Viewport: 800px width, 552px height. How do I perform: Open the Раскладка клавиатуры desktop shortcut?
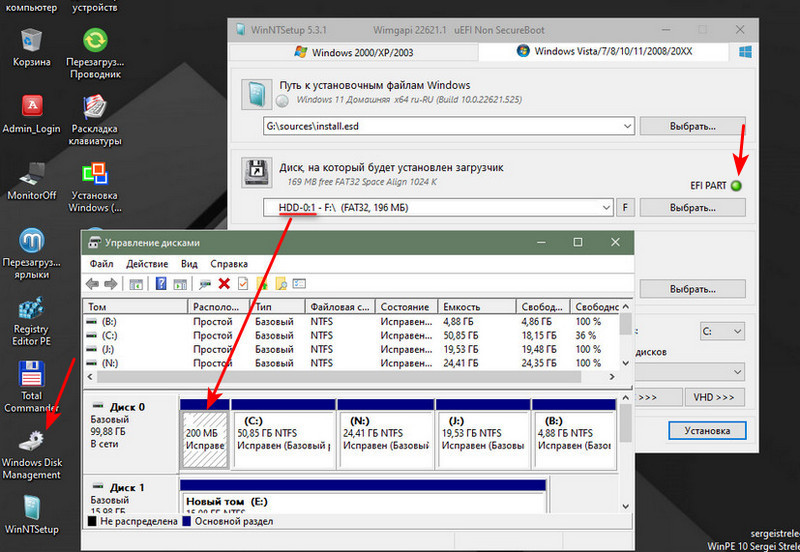95,120
